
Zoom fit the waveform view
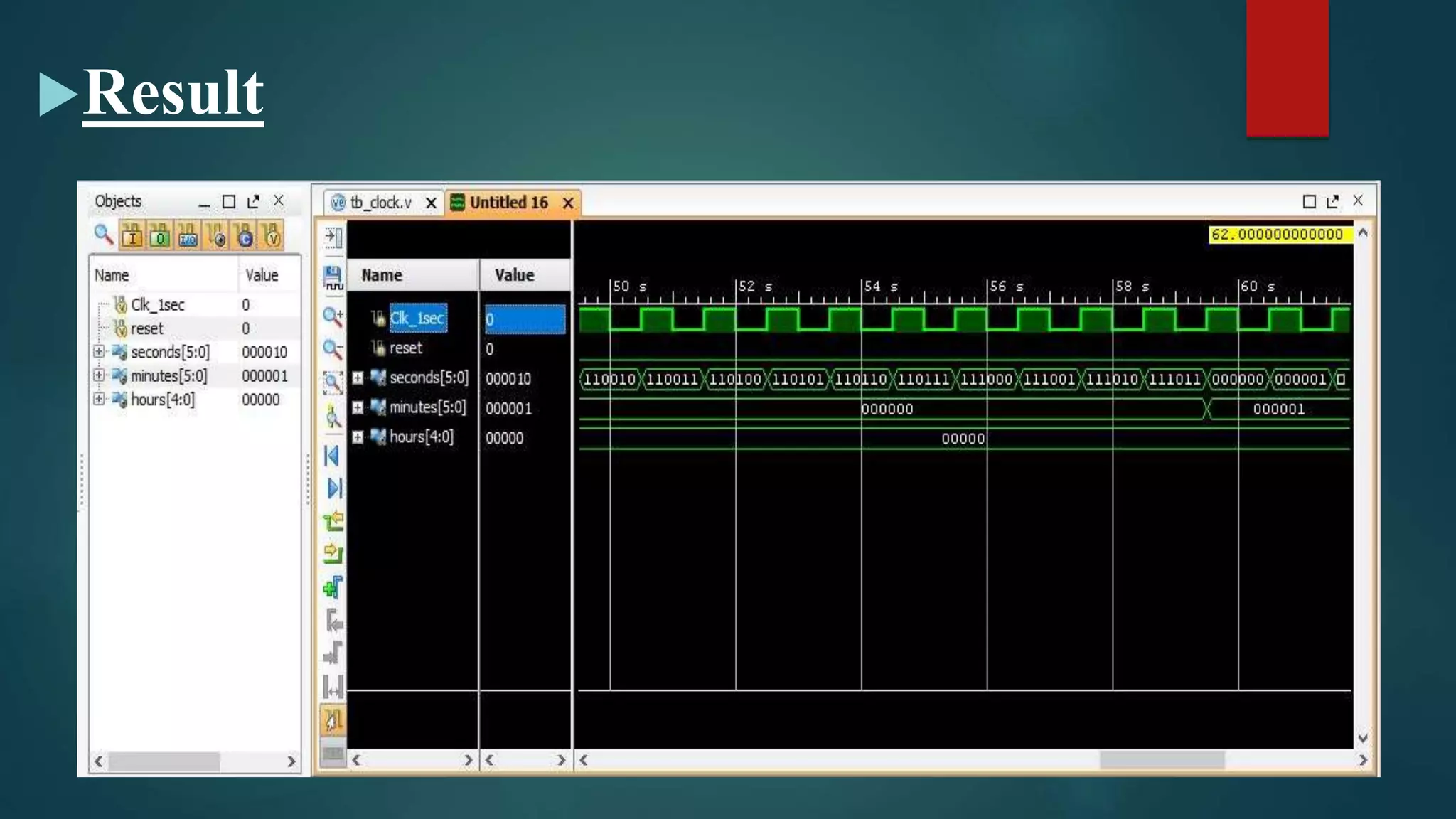[x=333, y=382]
